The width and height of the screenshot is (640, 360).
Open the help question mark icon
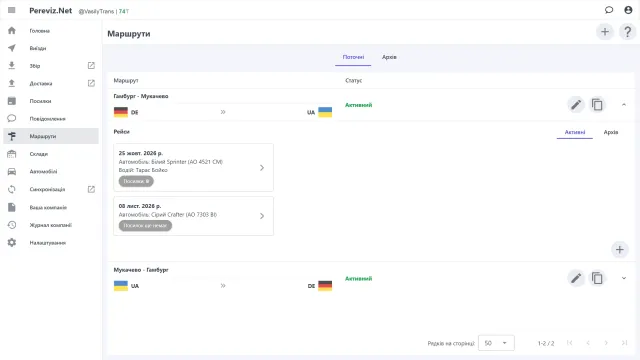point(627,32)
